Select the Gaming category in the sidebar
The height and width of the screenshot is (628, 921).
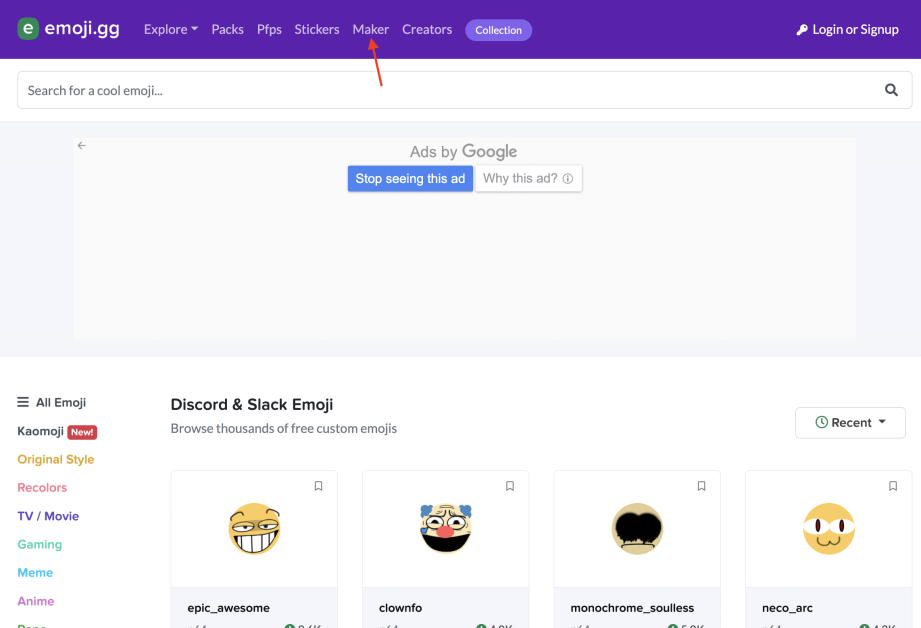click(x=39, y=544)
